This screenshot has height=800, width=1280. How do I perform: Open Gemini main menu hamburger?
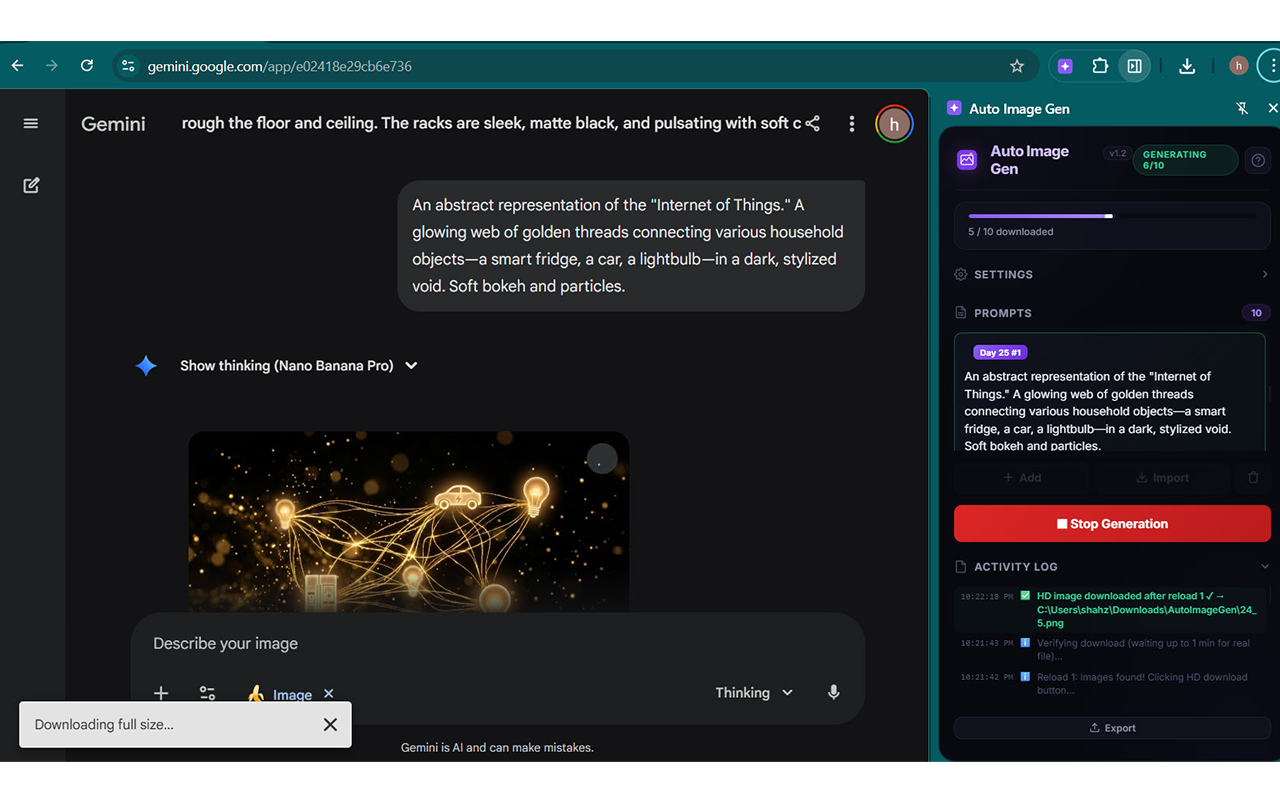click(31, 123)
